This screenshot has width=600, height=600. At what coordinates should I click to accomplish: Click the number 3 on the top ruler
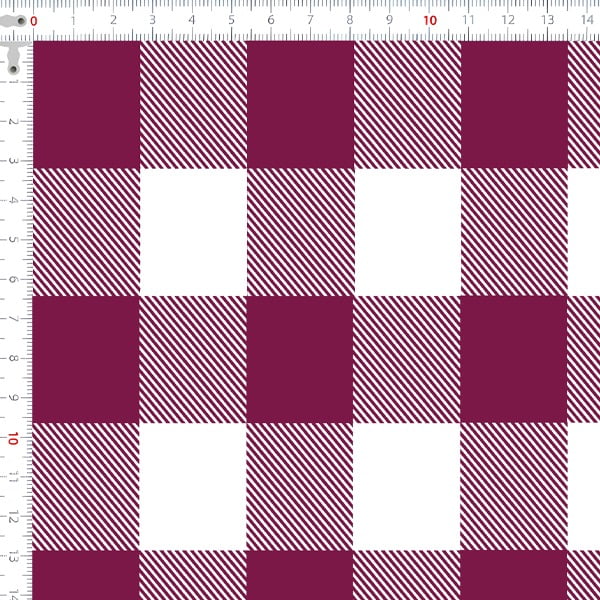pos(153,20)
